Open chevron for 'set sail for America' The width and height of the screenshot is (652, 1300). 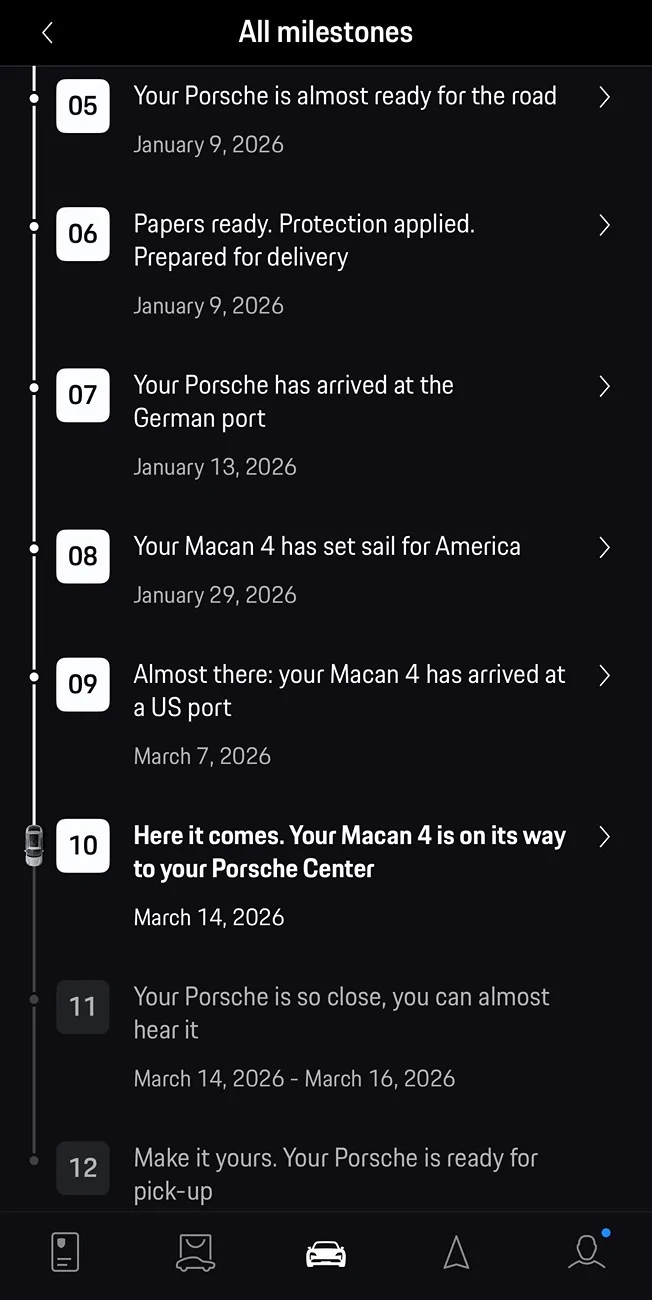point(604,547)
